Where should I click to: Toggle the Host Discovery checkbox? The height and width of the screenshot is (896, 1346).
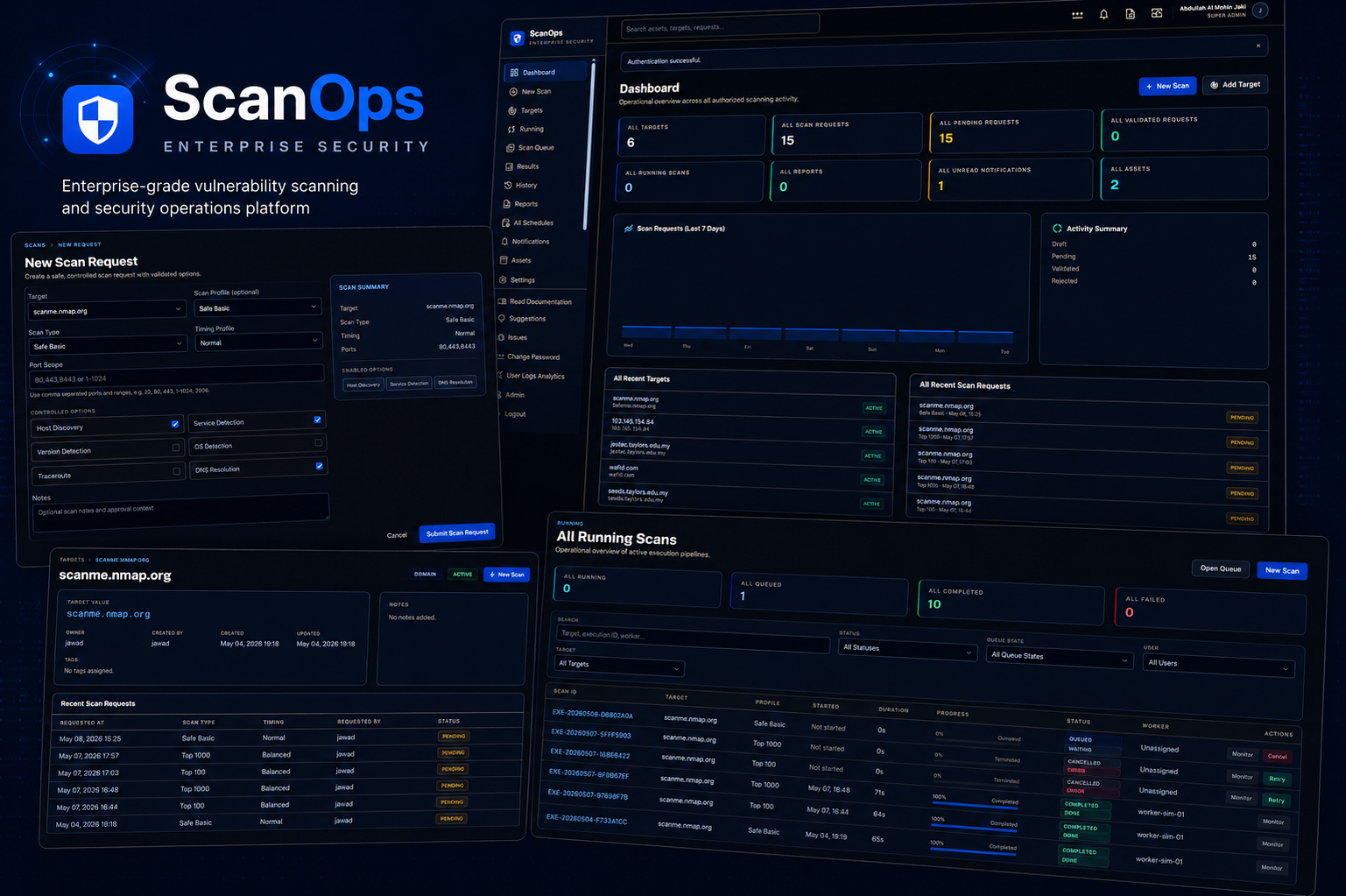(x=175, y=424)
